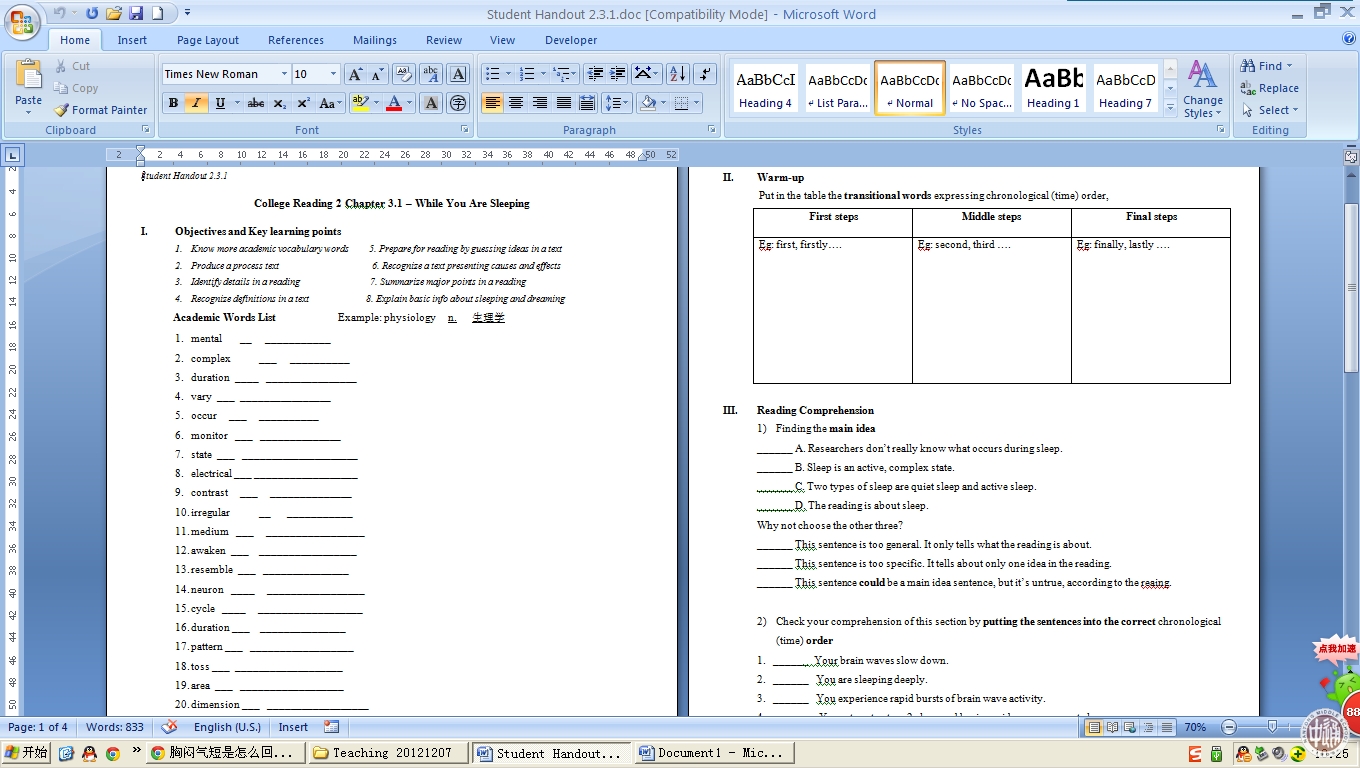
Task: Increase paragraph indent
Action: 618,74
